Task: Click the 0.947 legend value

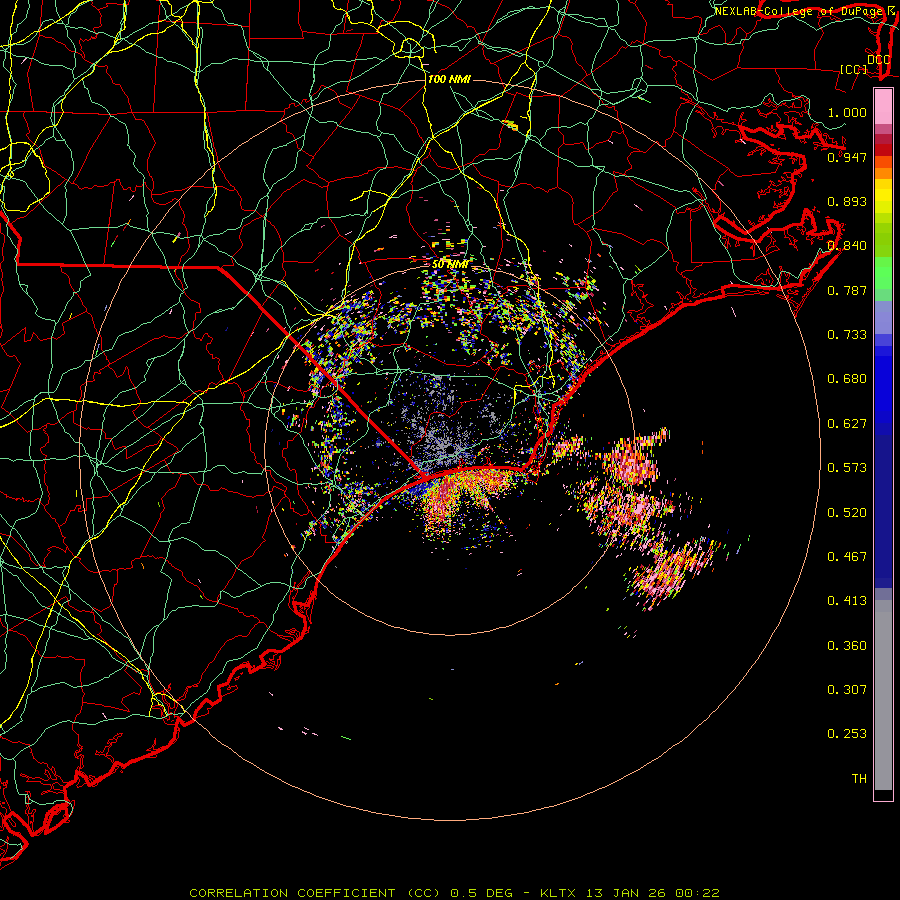Action: (x=847, y=157)
